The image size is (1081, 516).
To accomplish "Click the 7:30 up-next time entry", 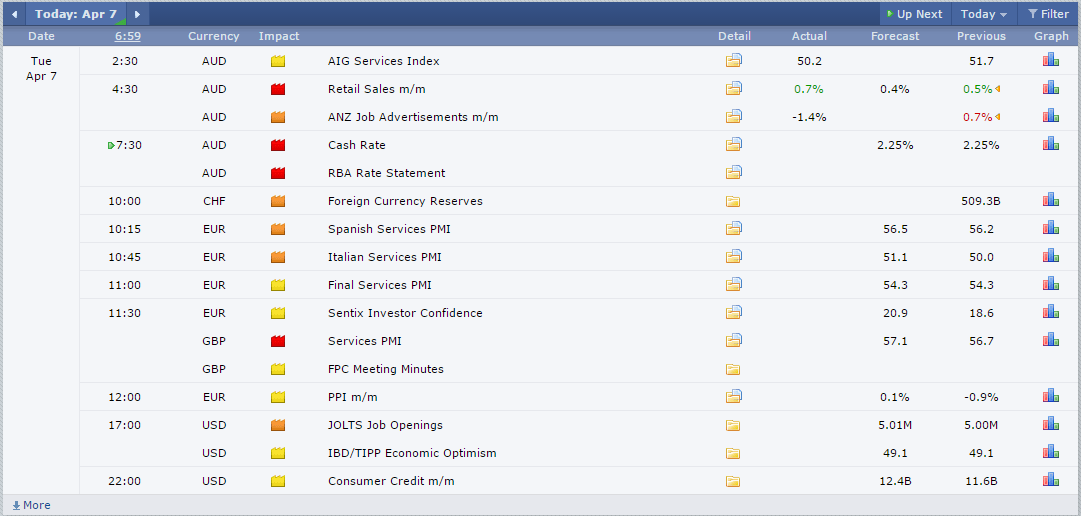I will (125, 145).
